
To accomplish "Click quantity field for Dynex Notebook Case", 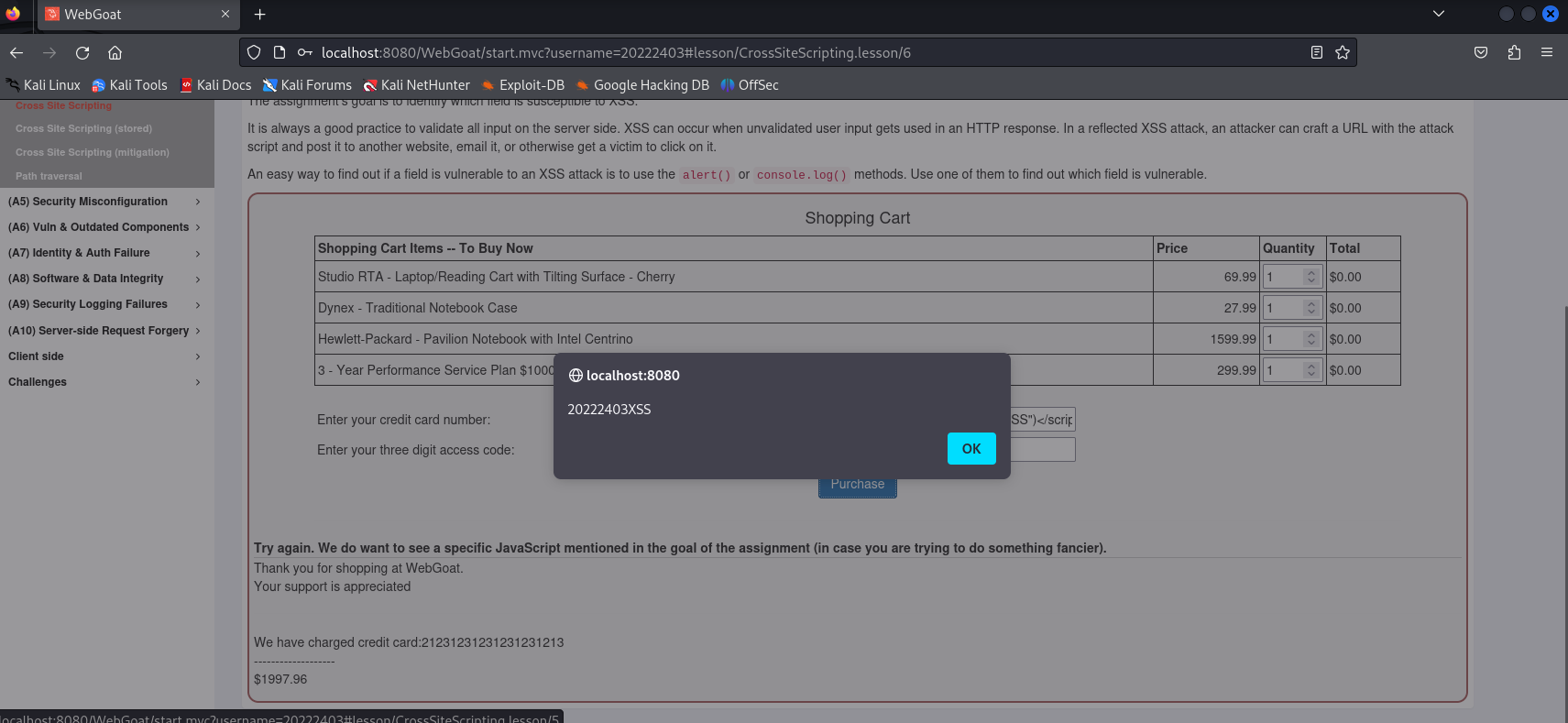I will pos(1292,308).
